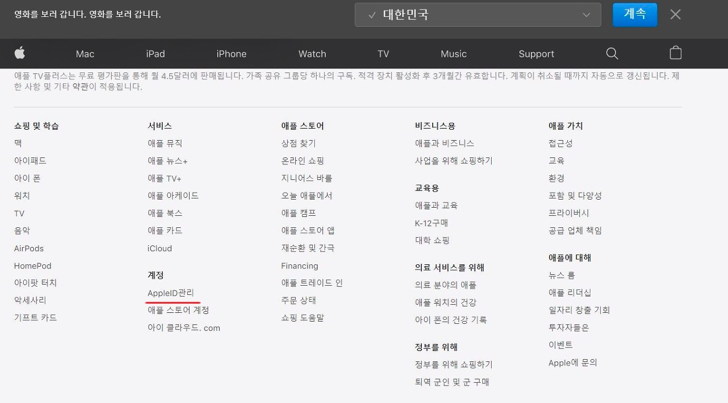
Task: Open the 기프트 카드 link
Action: tap(35, 318)
